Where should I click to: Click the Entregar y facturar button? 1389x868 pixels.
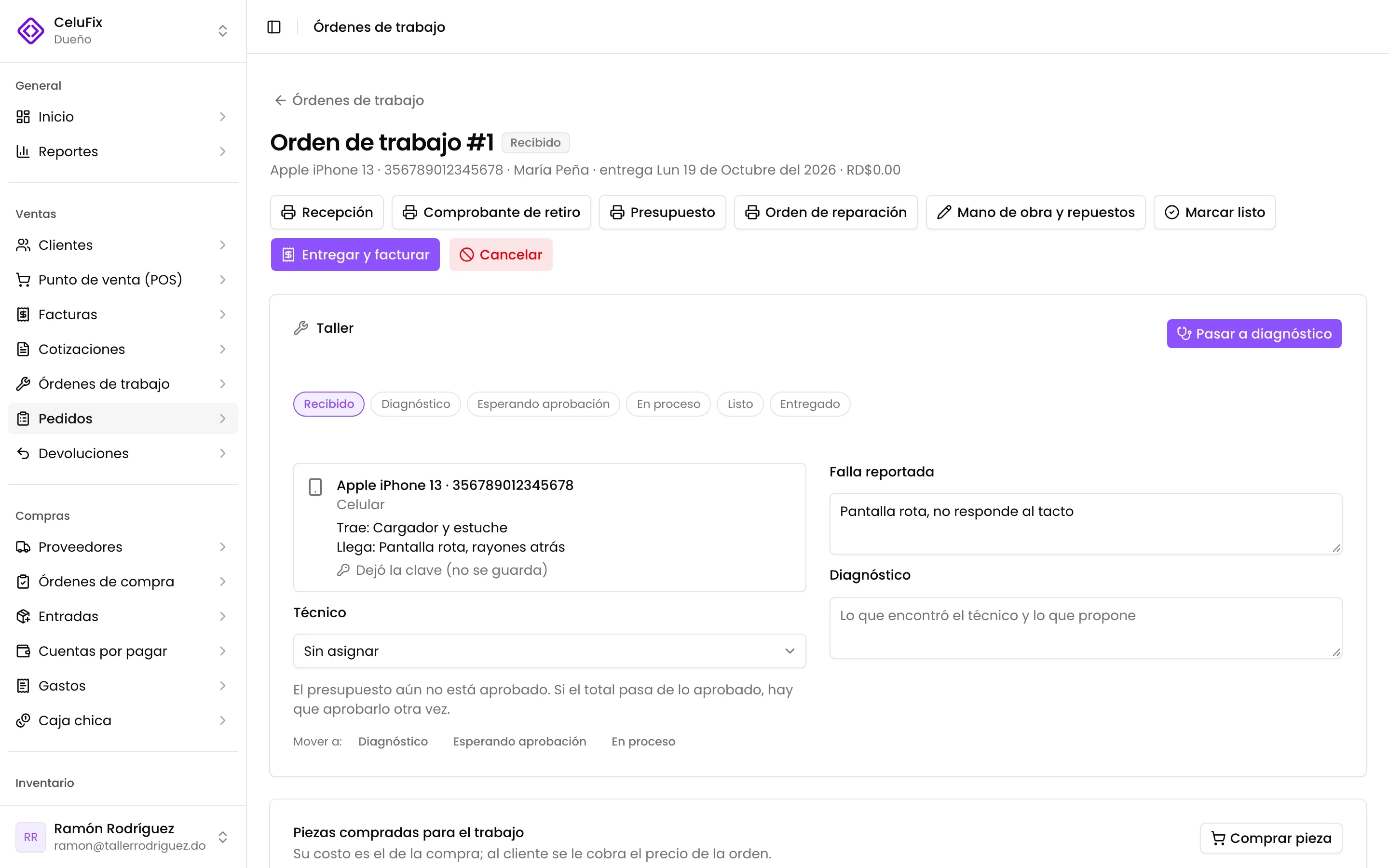pyautogui.click(x=355, y=254)
